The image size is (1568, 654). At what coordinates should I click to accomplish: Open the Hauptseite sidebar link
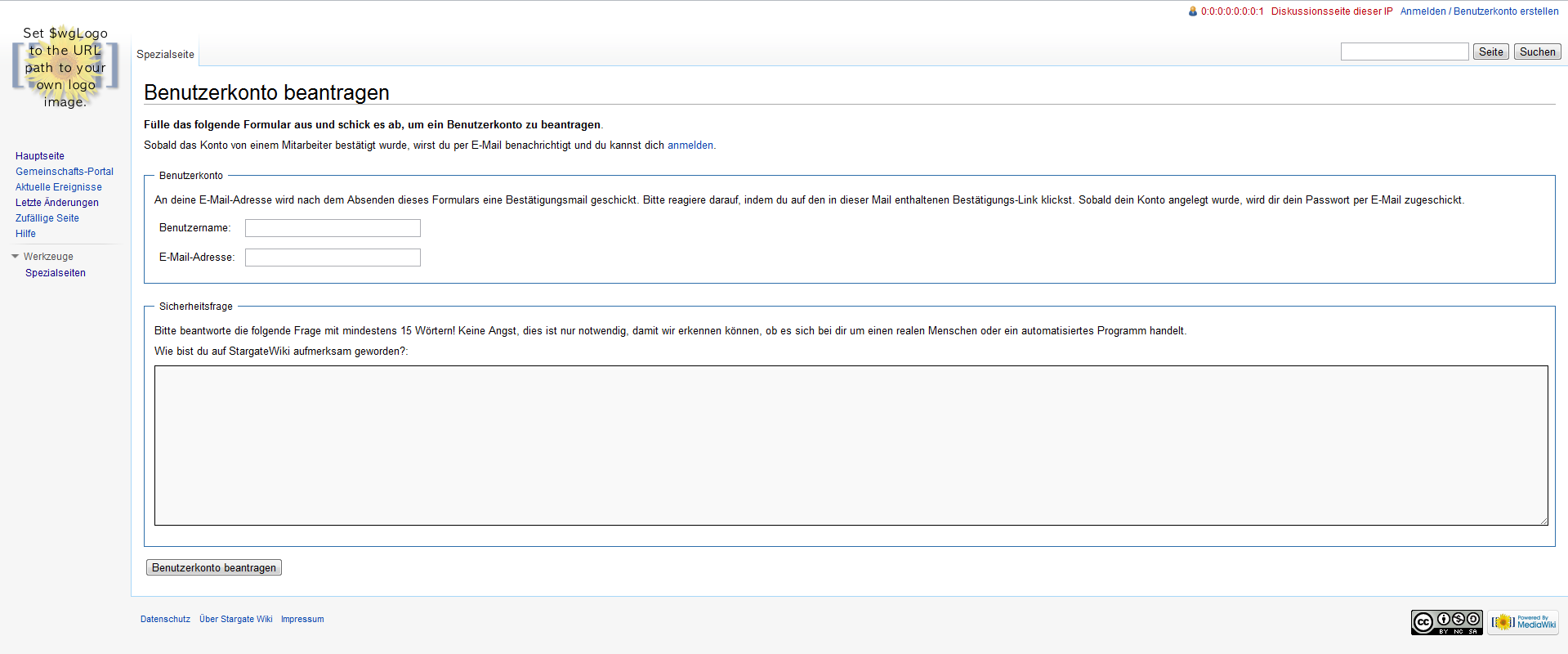point(40,156)
